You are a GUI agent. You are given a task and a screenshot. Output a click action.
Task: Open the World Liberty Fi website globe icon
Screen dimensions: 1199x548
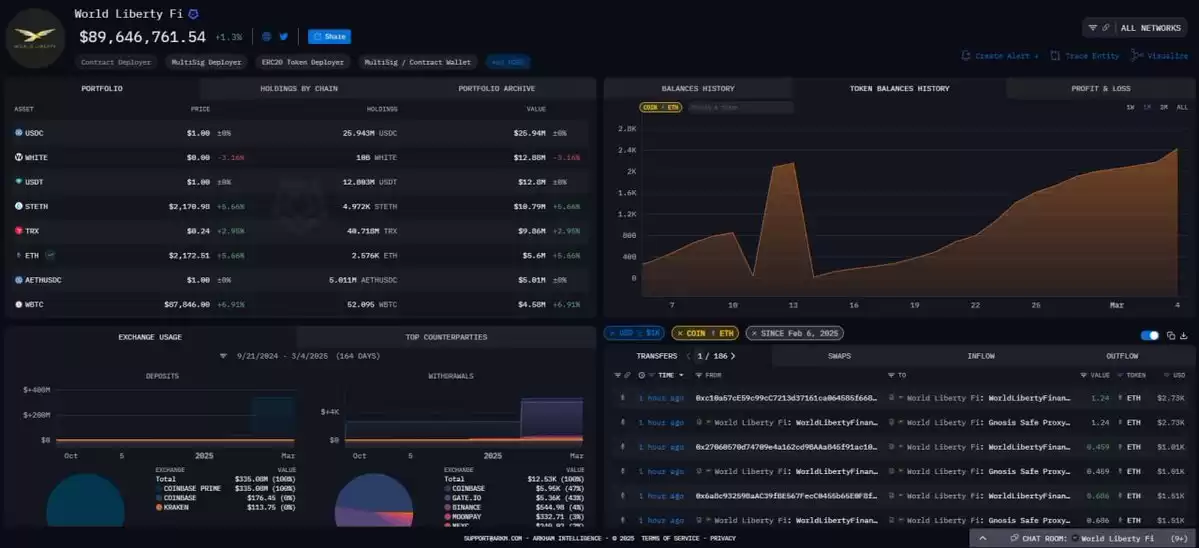[266, 37]
